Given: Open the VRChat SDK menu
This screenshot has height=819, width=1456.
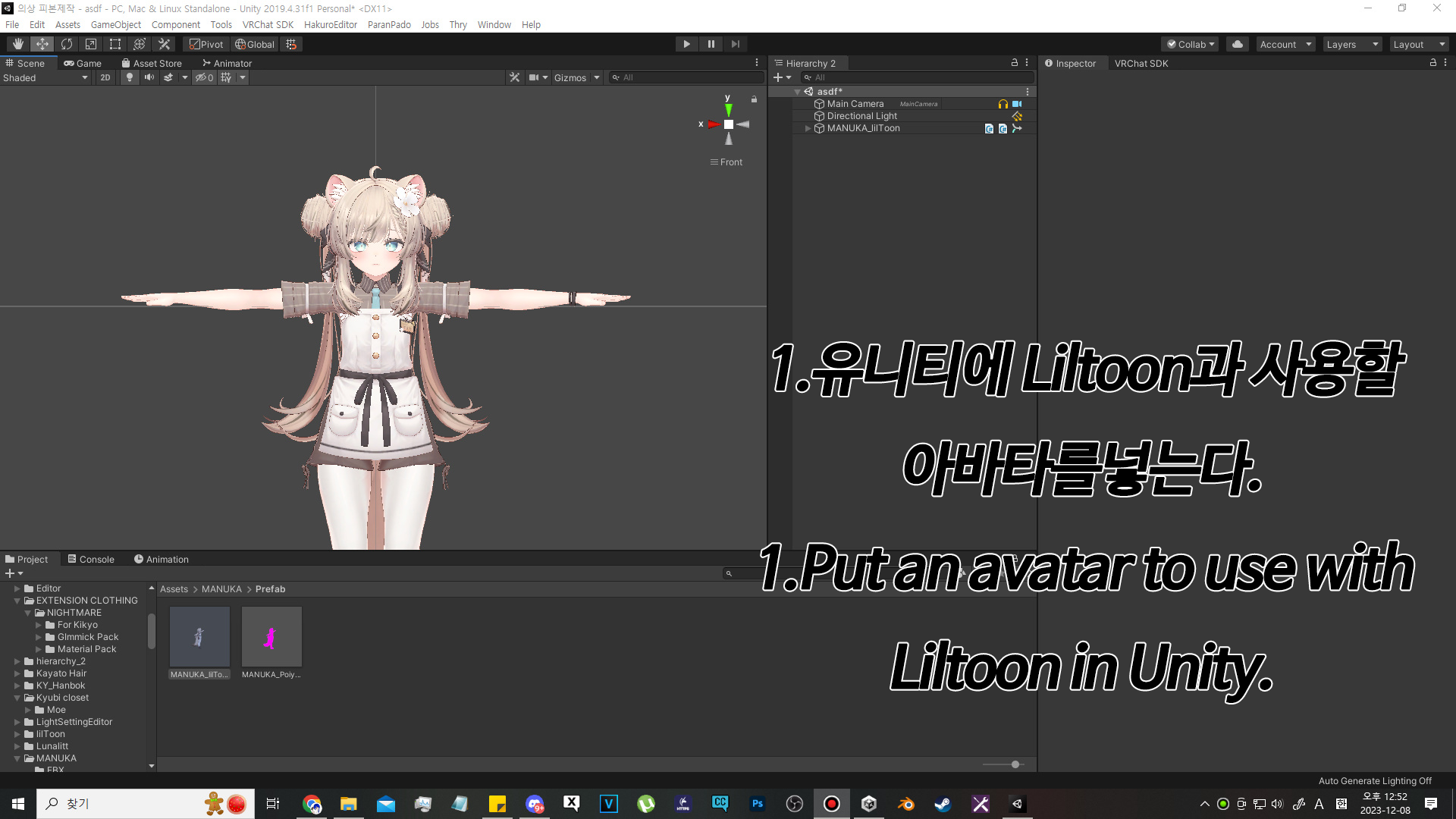Looking at the screenshot, I should [x=268, y=24].
